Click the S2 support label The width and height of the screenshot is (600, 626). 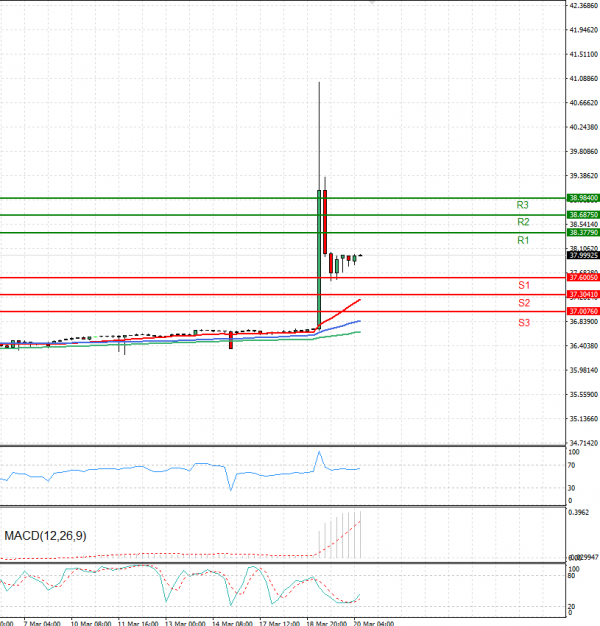(524, 303)
